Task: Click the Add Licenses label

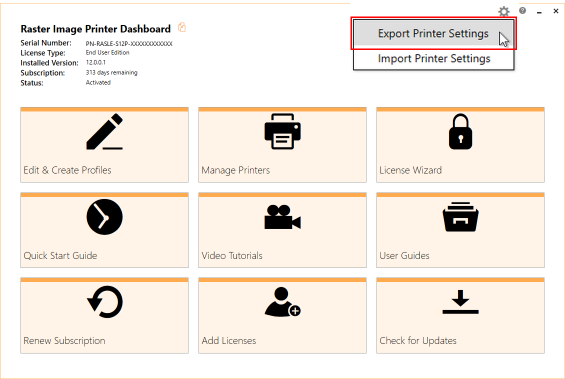Action: [x=229, y=340]
